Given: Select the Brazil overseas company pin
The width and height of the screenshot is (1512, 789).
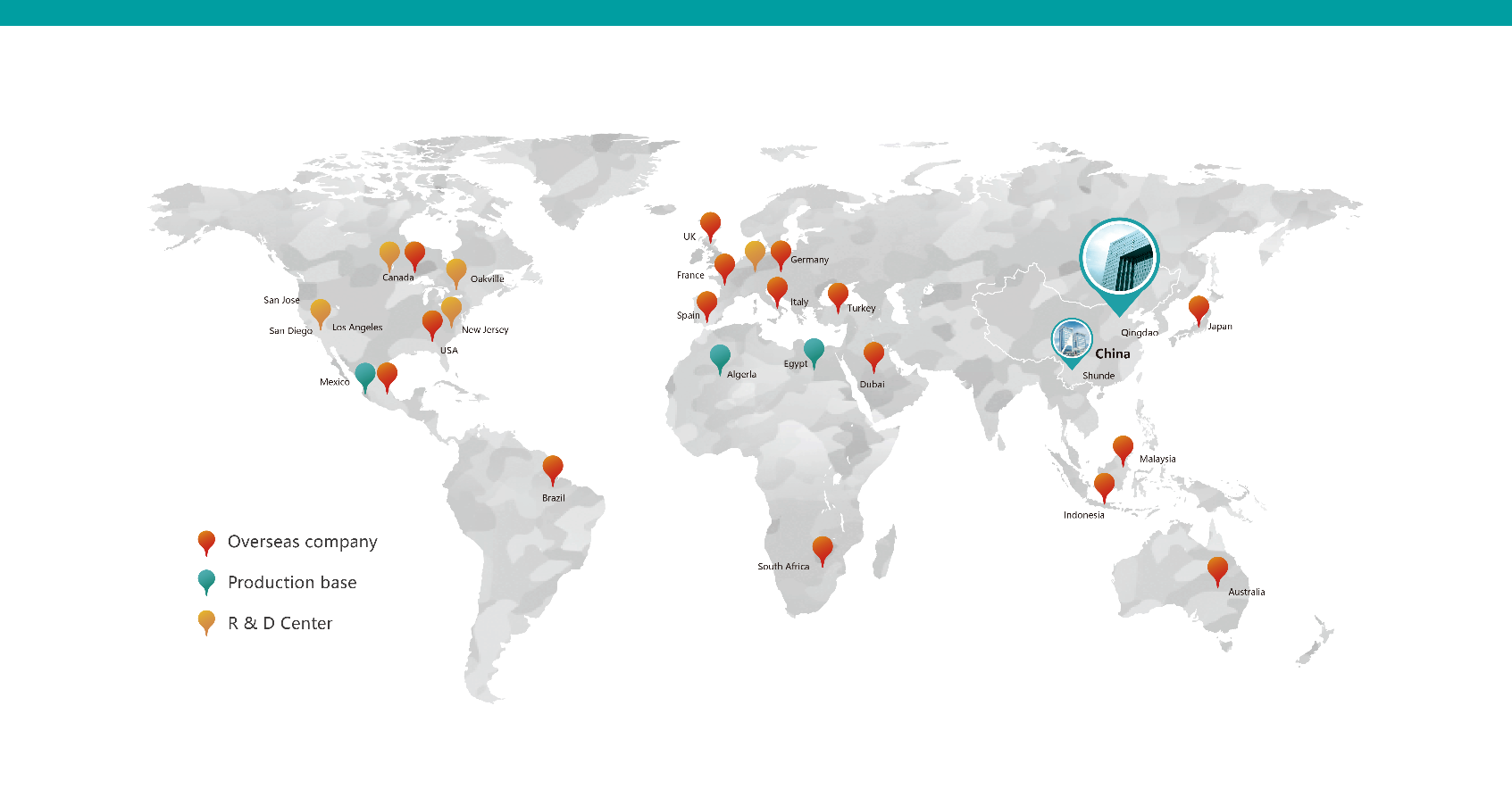Looking at the screenshot, I should coord(553,468).
